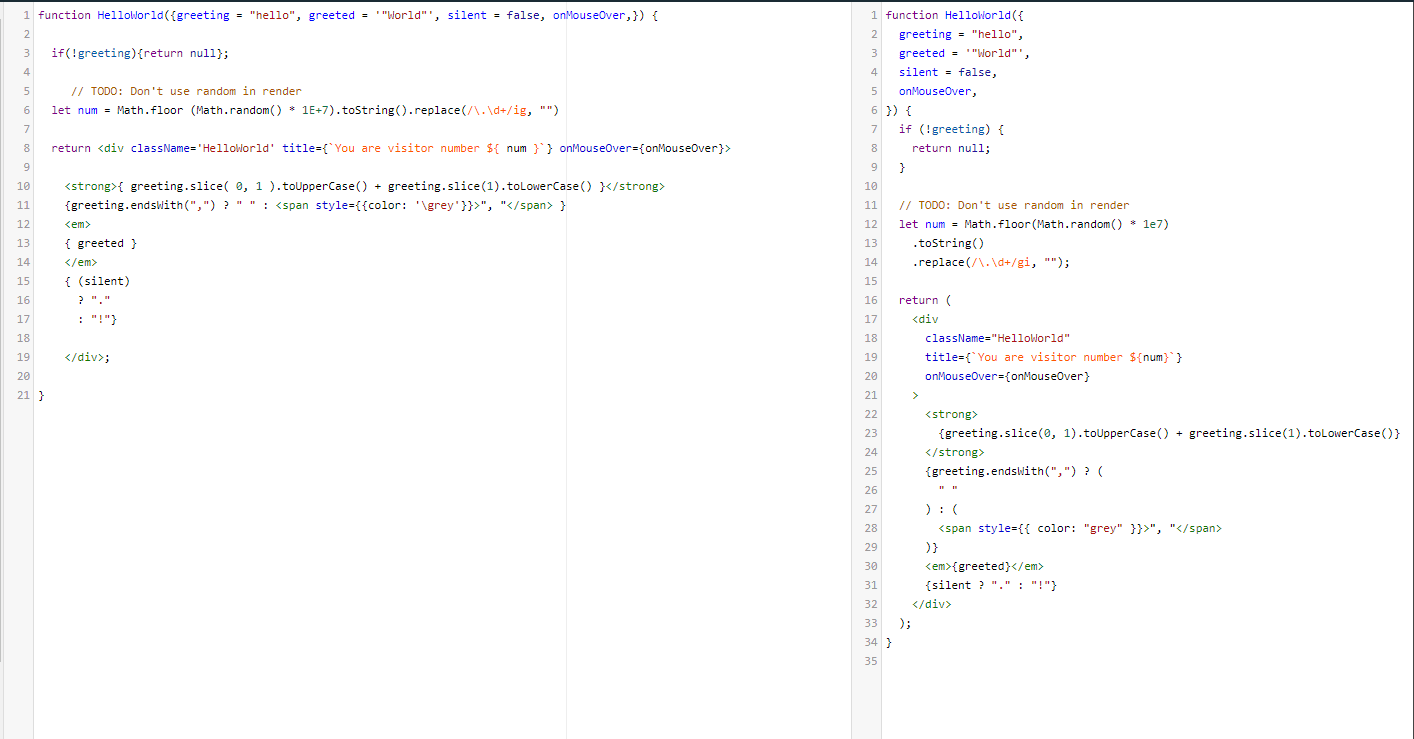Click line number 17 in right output gutter
Viewport: 1414px width, 739px height.
871,319
